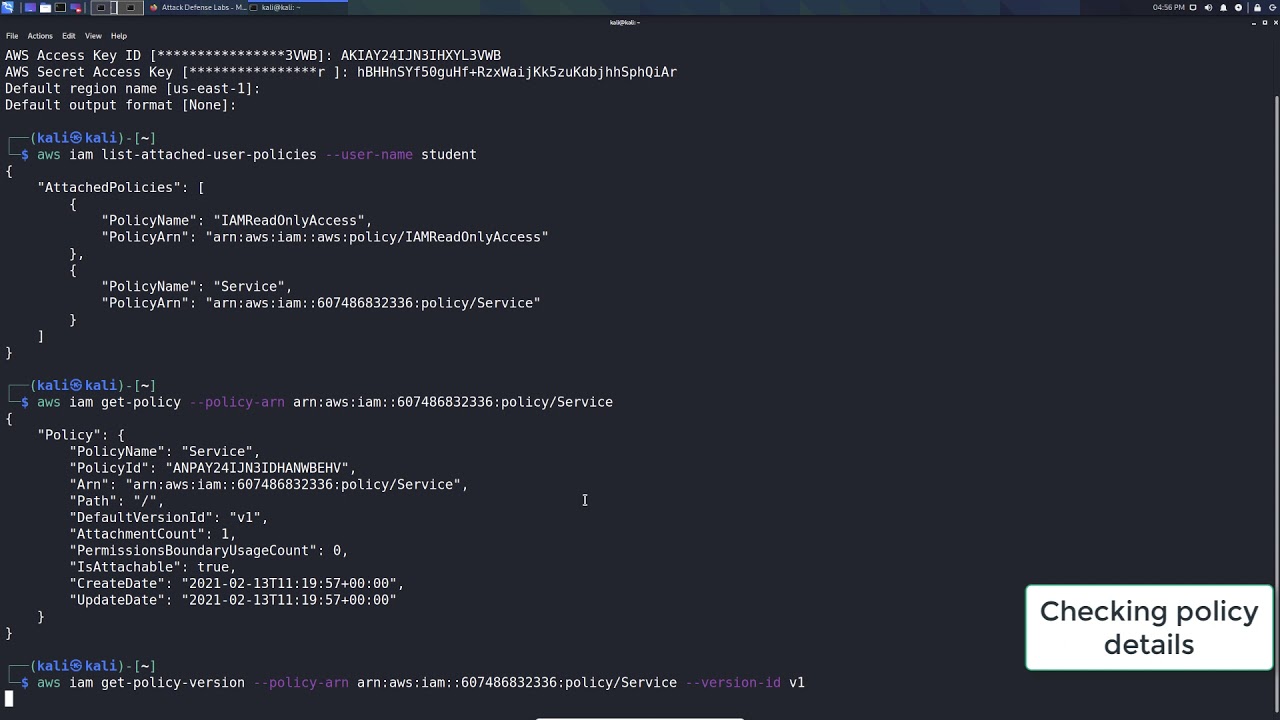
Task: Click the "AttachmentCount": 1 line
Action: pos(153,534)
